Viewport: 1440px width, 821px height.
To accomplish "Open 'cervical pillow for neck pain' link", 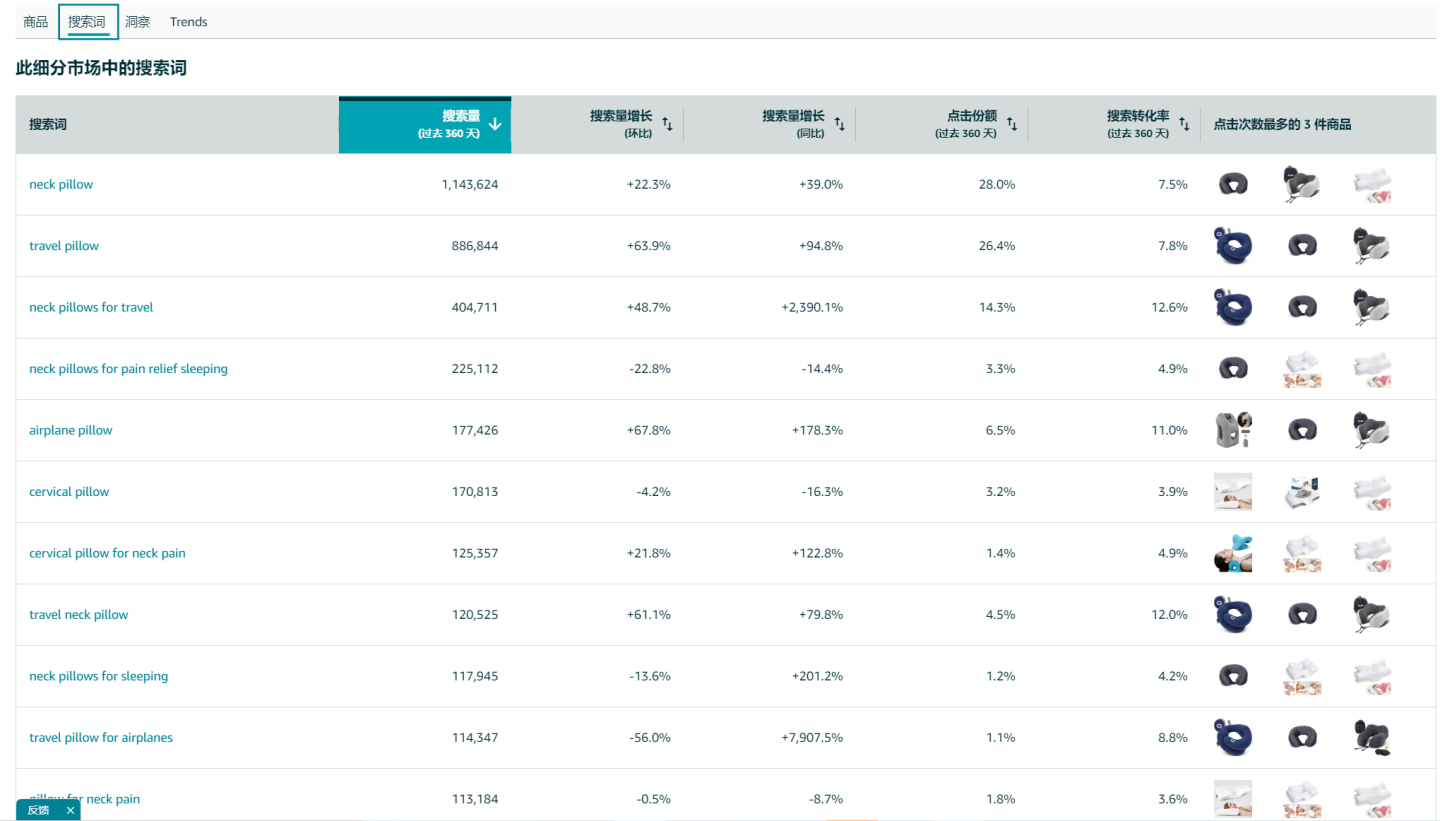I will 107,553.
